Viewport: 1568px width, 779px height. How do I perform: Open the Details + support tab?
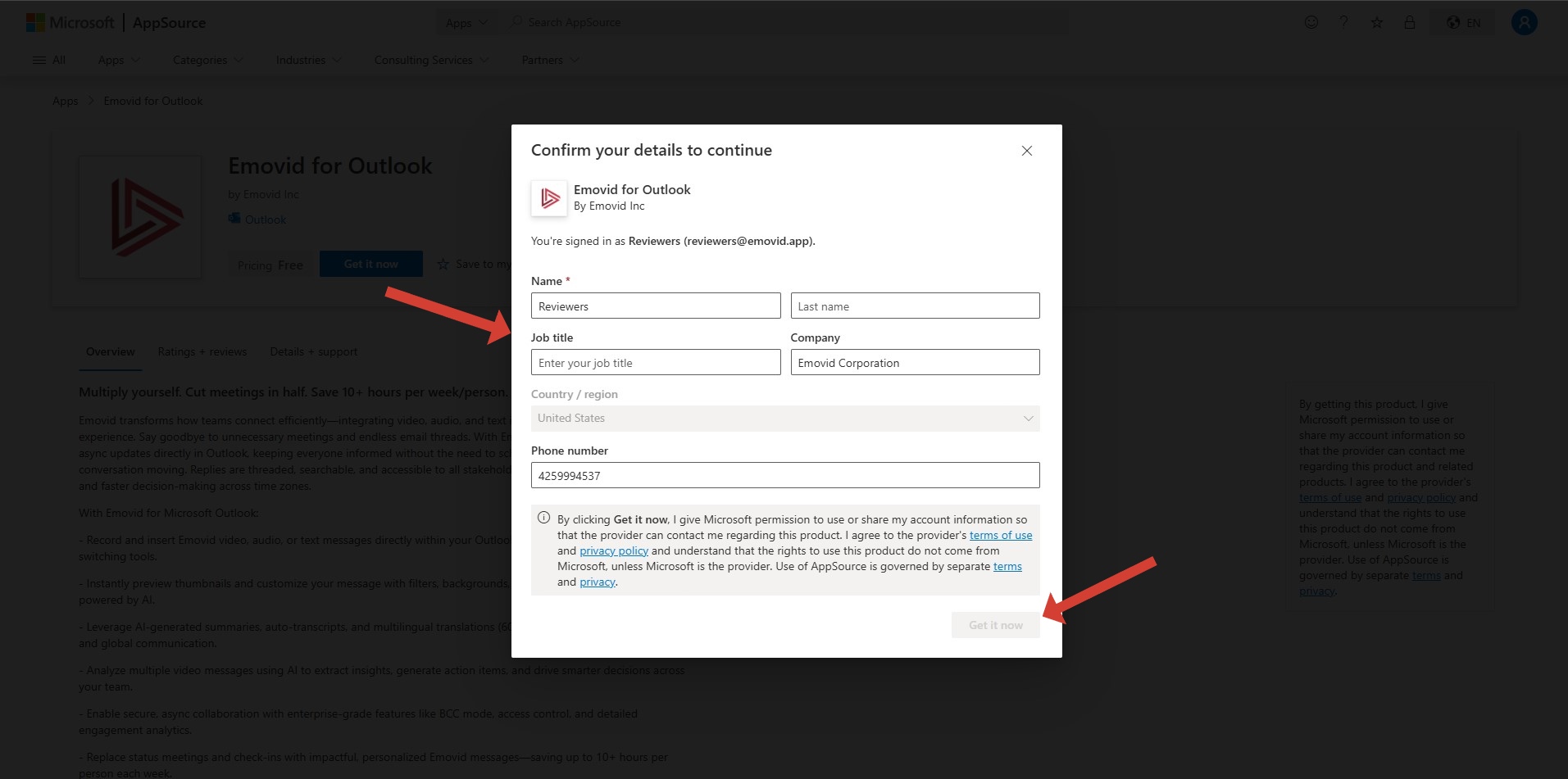313,351
